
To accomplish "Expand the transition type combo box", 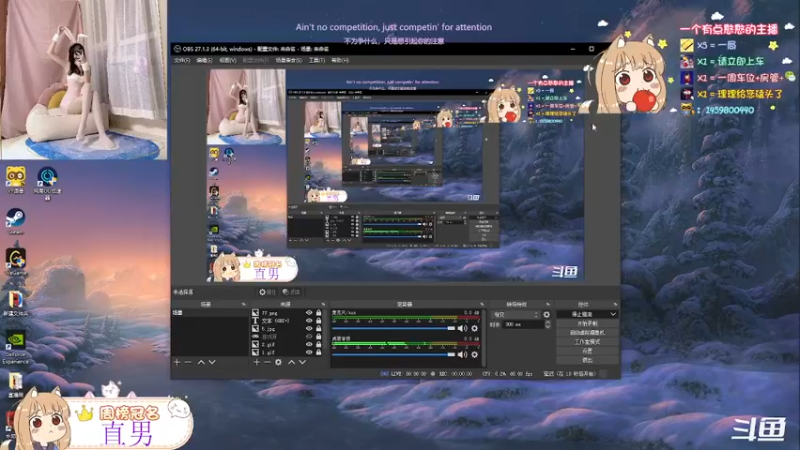I will (515, 315).
